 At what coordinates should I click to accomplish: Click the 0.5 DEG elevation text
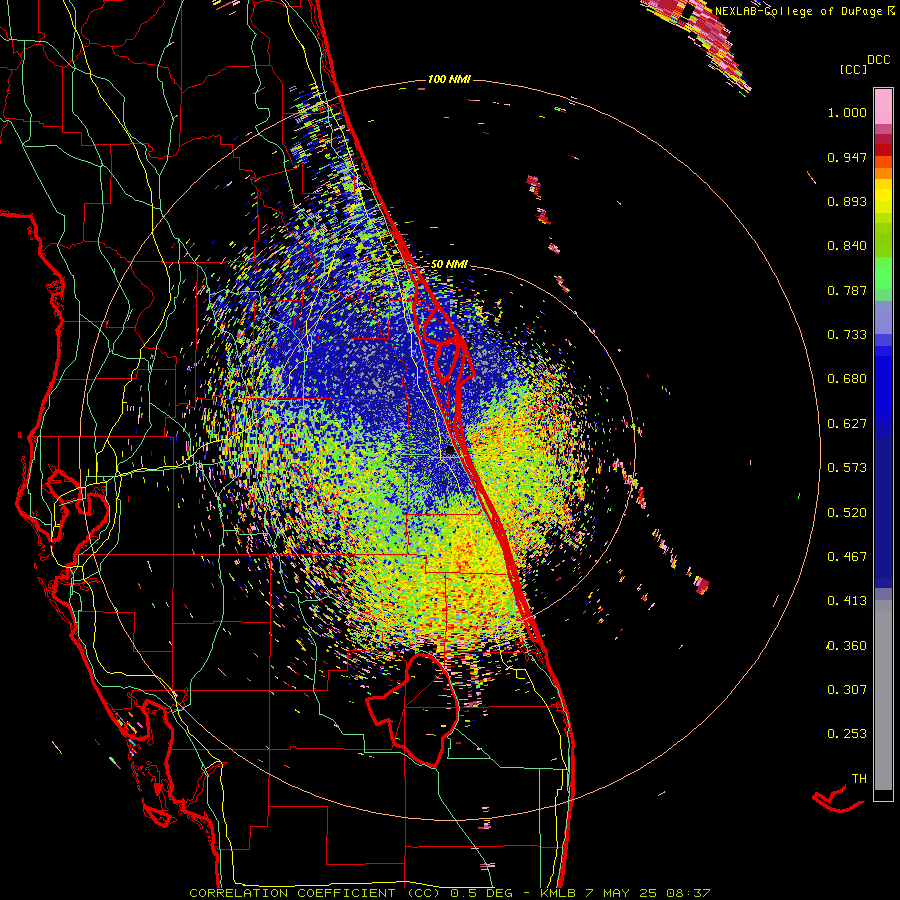[x=481, y=893]
